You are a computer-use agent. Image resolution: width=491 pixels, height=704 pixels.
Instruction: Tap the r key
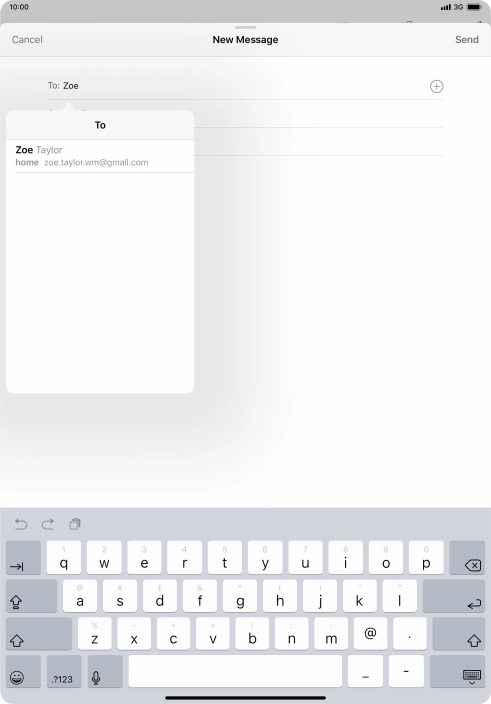pyautogui.click(x=184, y=558)
